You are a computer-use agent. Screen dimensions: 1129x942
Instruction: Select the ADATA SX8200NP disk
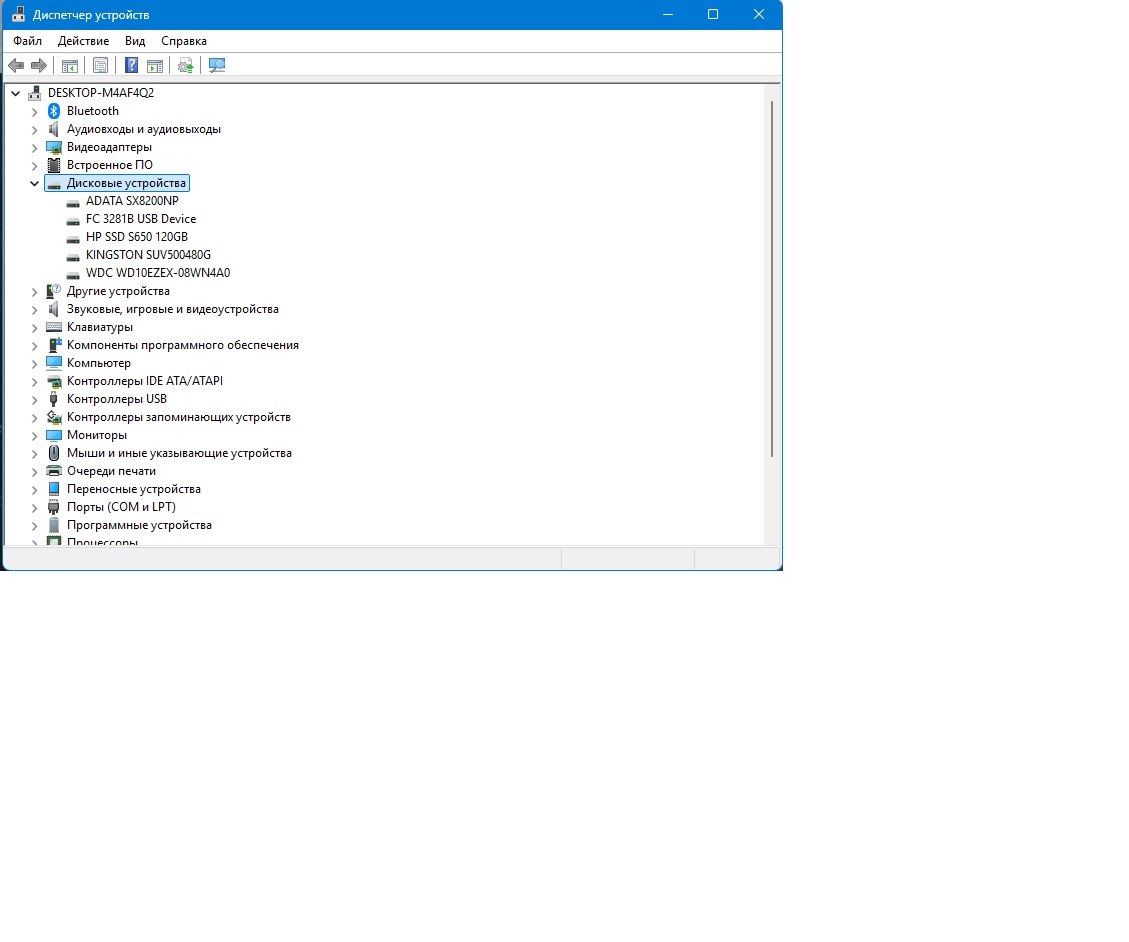pos(132,201)
